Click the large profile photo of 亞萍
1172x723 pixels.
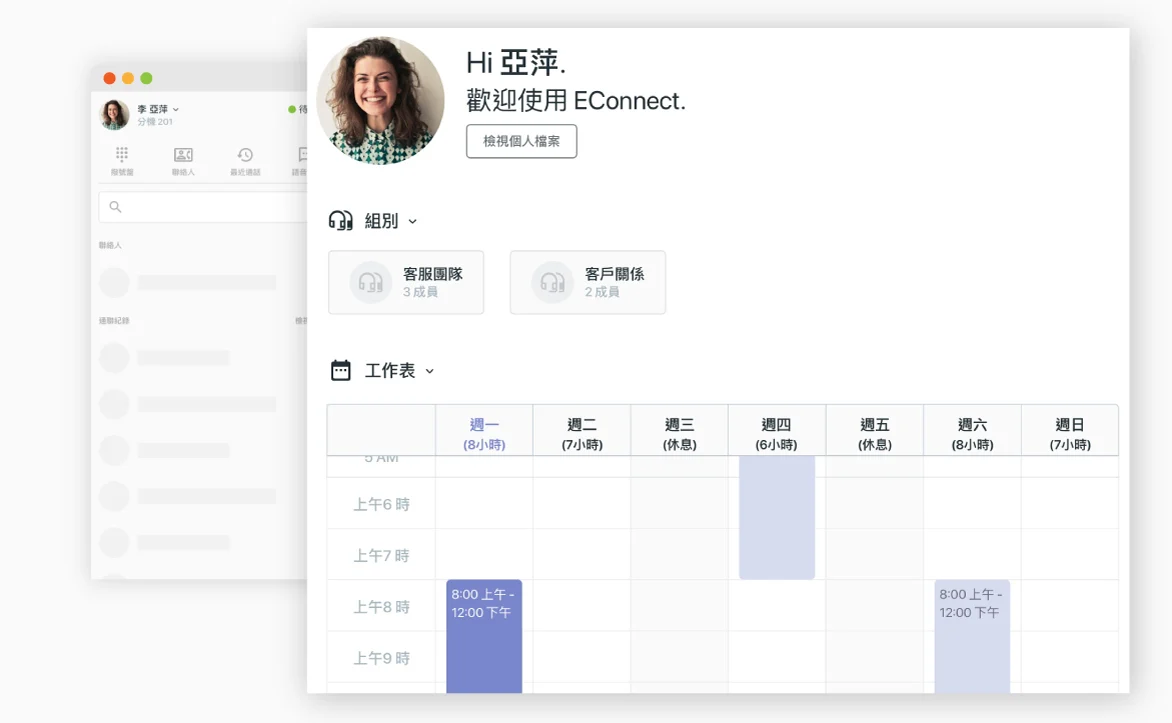pos(380,101)
